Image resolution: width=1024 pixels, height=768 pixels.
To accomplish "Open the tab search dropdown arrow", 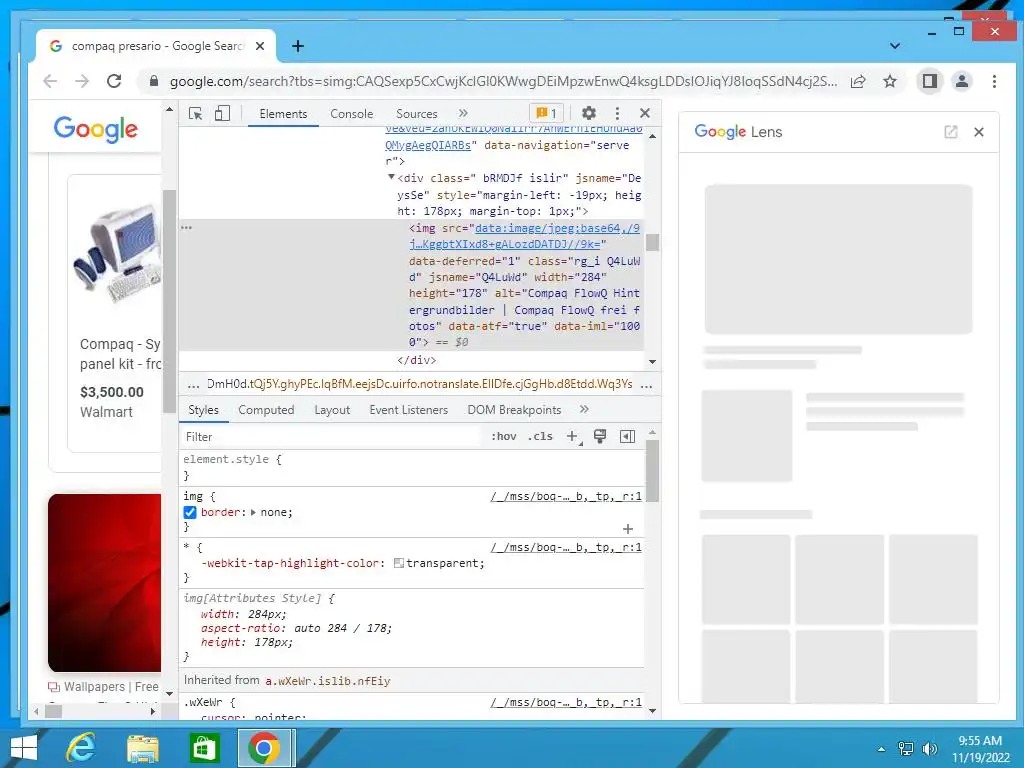I will pyautogui.click(x=895, y=46).
